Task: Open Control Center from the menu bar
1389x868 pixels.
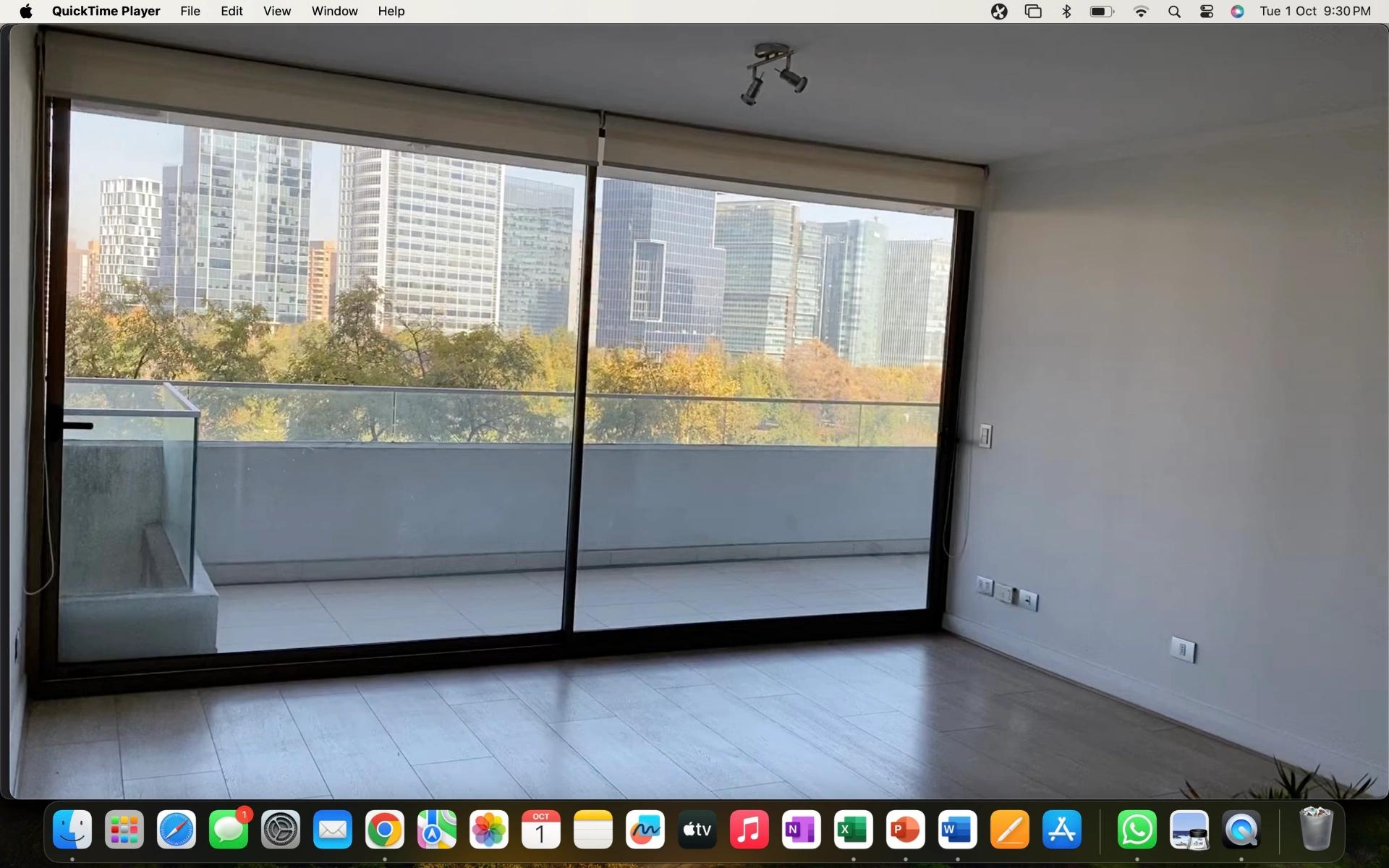Action: click(x=1205, y=12)
